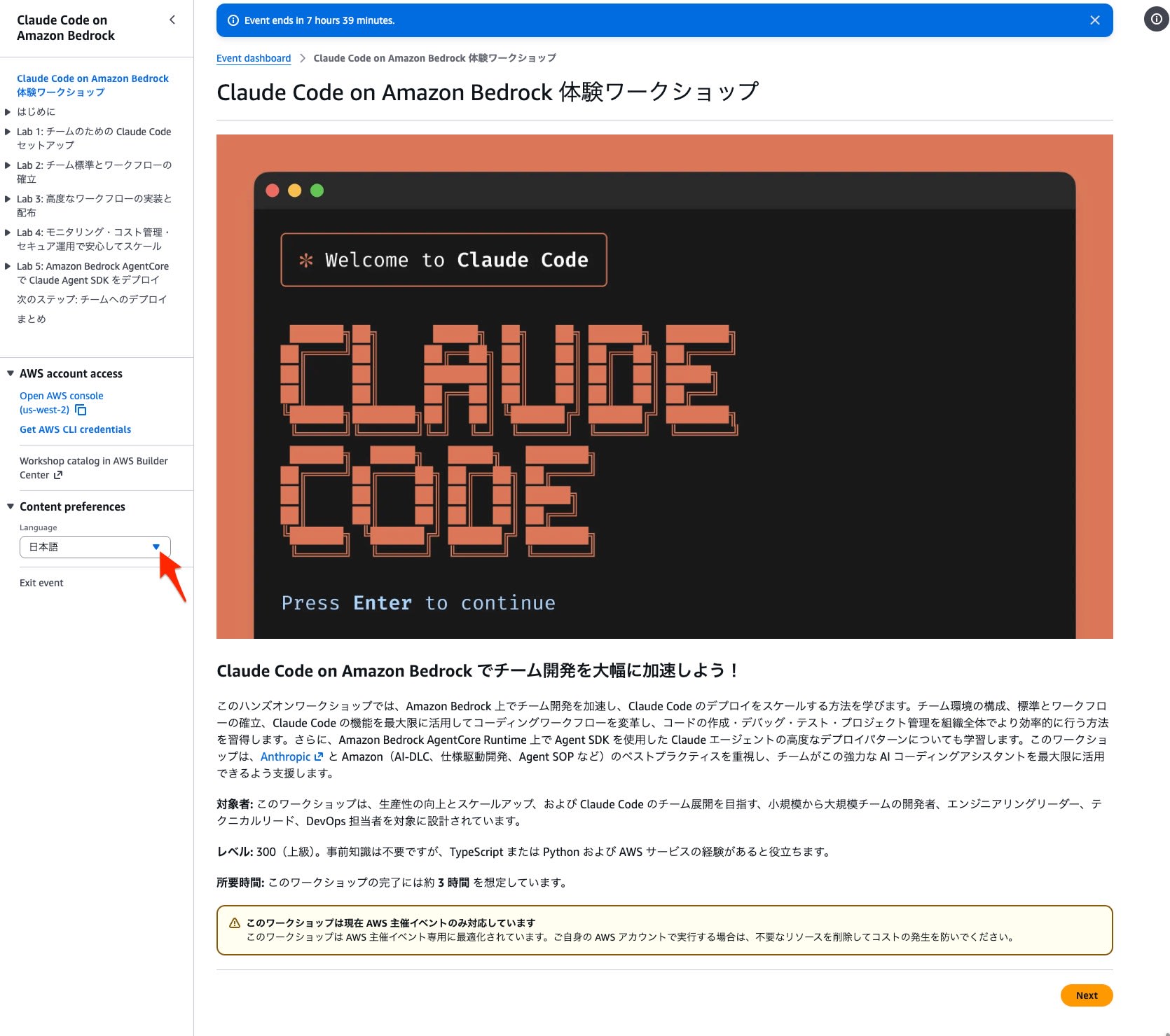Open the Anthropic external link icon

[319, 757]
